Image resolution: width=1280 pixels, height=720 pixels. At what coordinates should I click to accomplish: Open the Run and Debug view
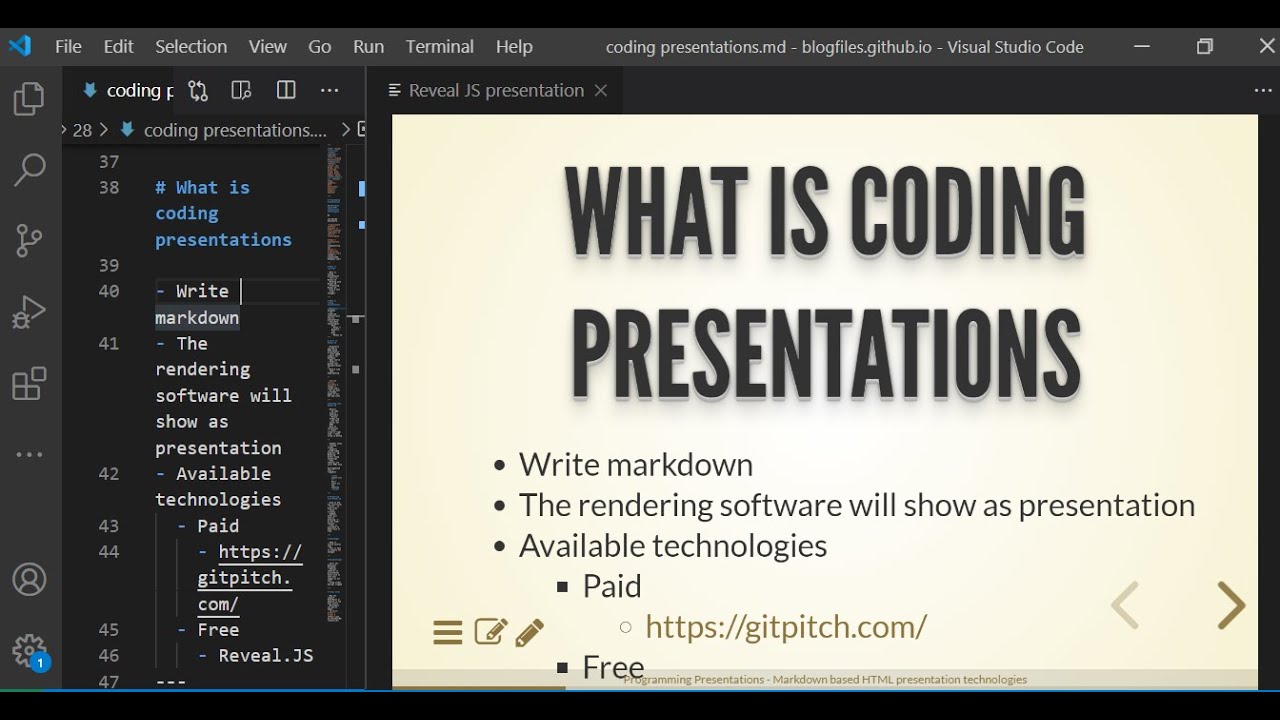[29, 312]
